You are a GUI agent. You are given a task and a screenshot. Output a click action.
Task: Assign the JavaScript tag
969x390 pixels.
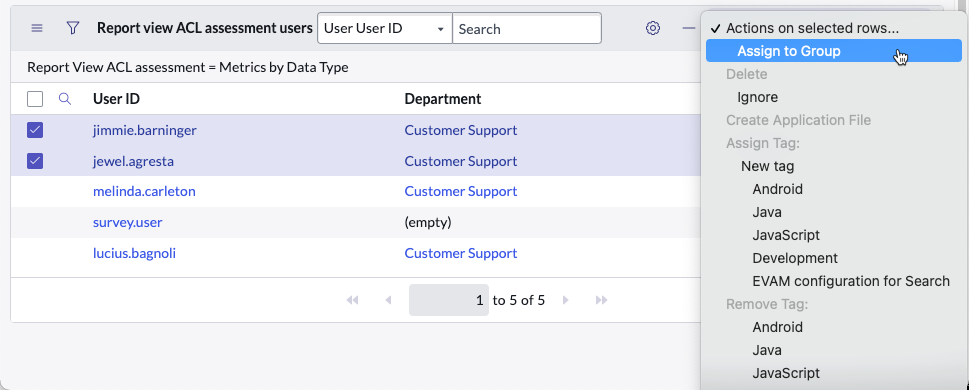786,235
